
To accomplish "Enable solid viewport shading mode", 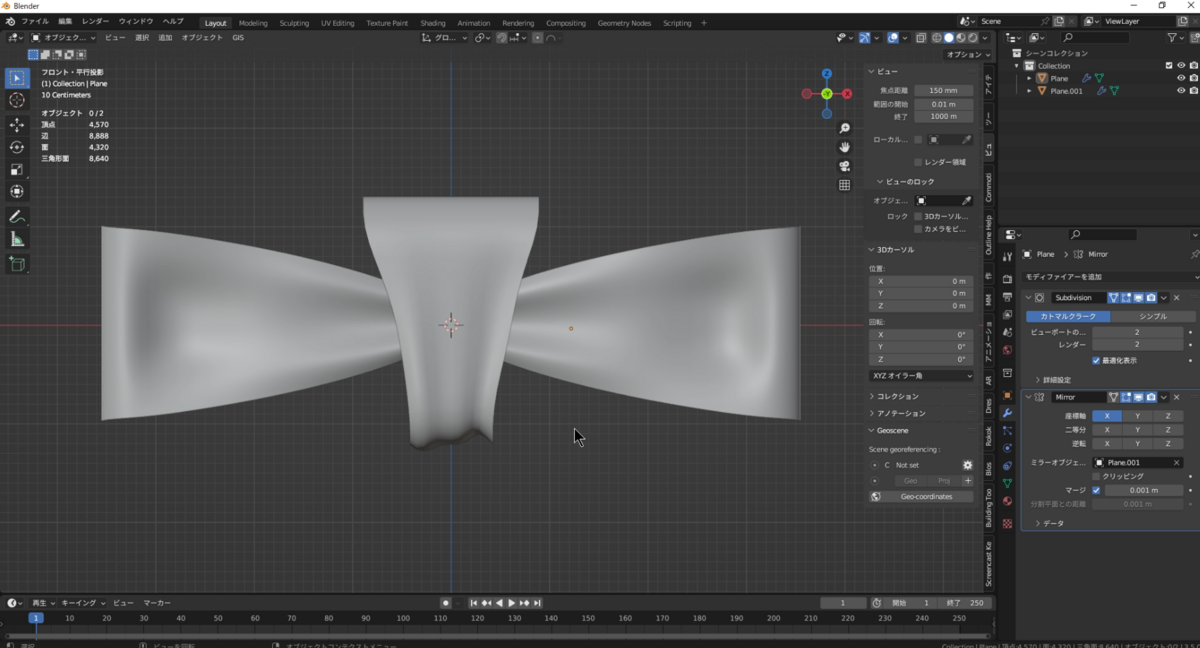I will pyautogui.click(x=949, y=38).
